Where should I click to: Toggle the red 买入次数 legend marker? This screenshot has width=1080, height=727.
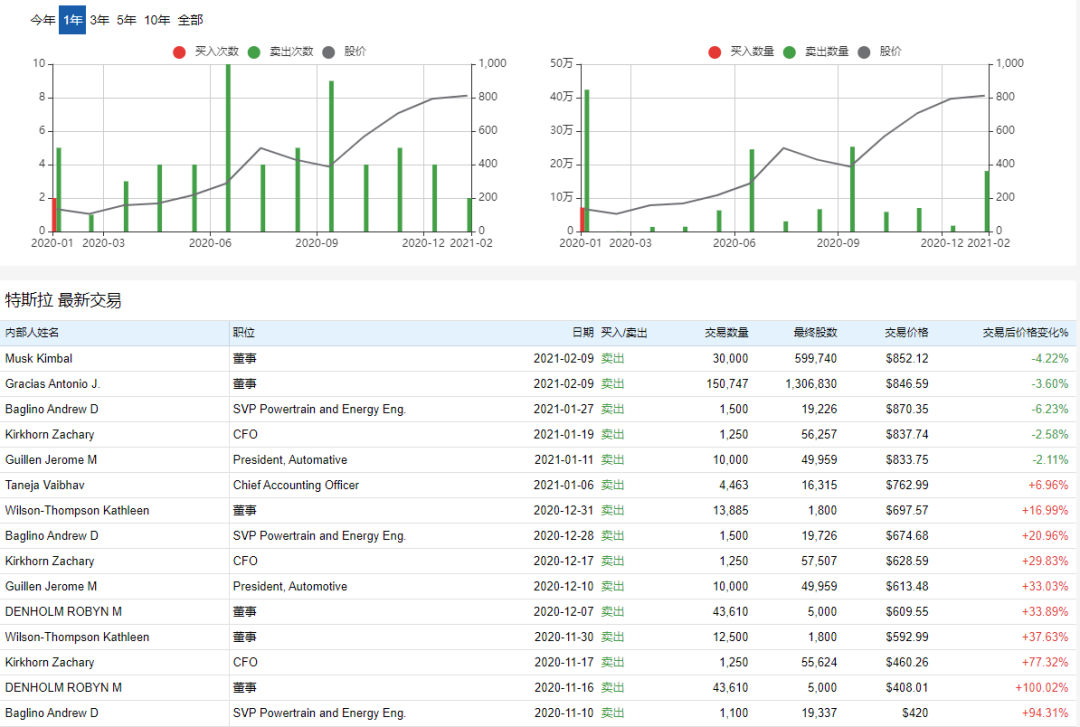(x=179, y=52)
